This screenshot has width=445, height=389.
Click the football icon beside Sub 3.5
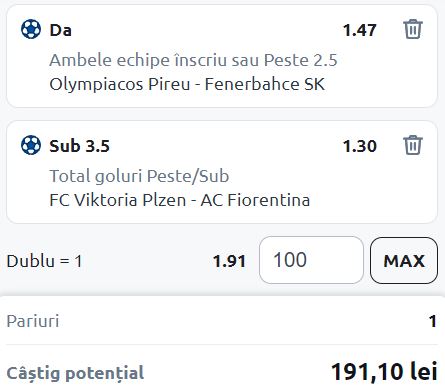pyautogui.click(x=31, y=145)
